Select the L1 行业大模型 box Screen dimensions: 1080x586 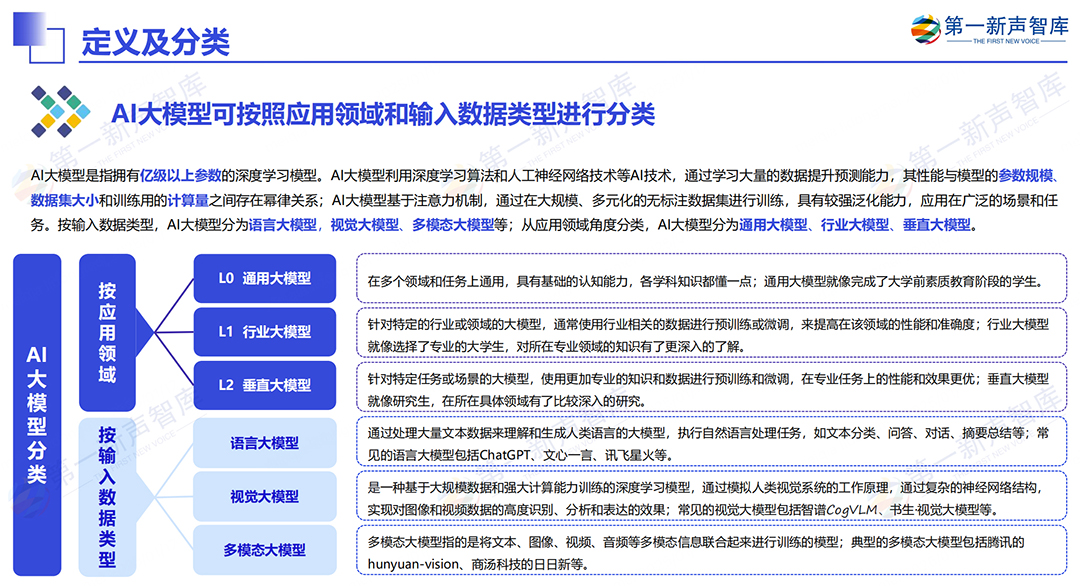click(x=264, y=332)
